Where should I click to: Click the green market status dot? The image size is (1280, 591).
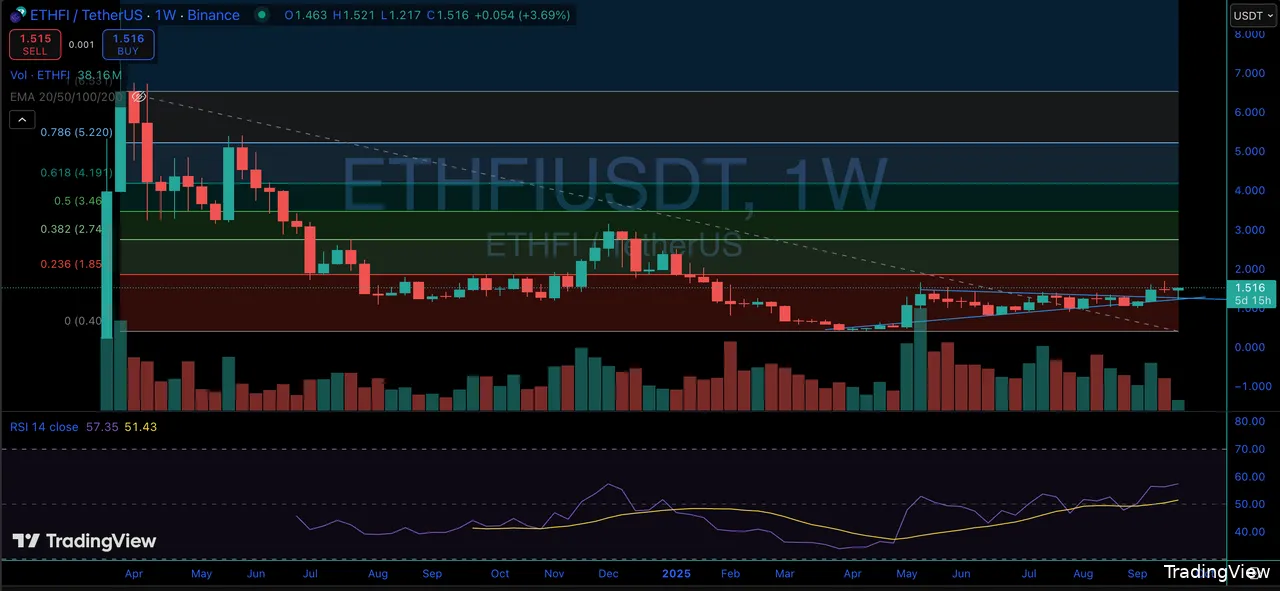[261, 15]
